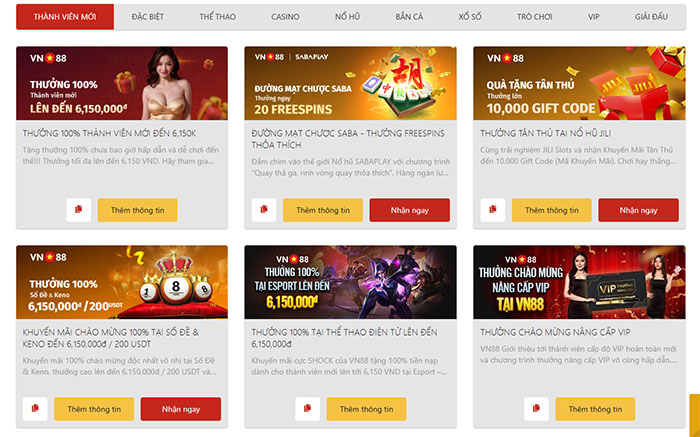This screenshot has width=700, height=437.
Task: Open the 6,150,000đ new member bonus banner
Action: (122, 83)
